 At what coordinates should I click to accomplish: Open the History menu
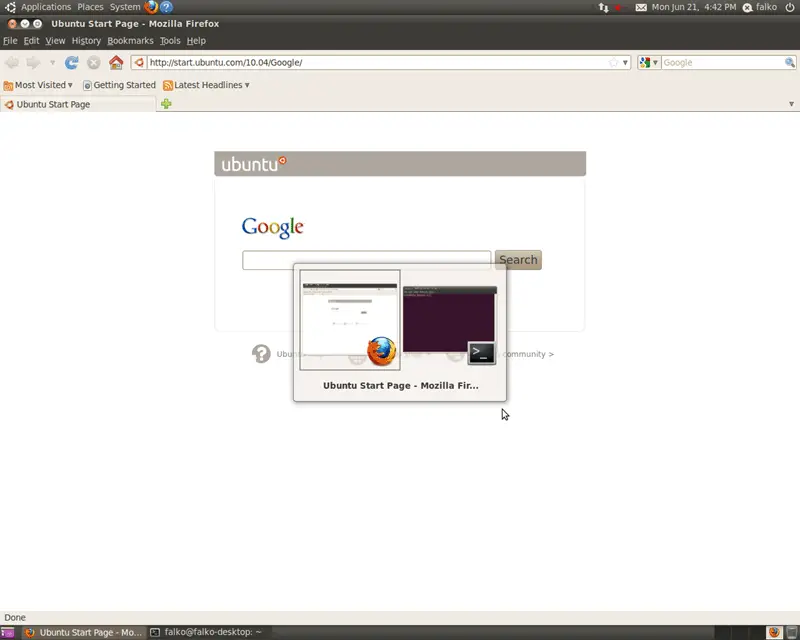(86, 41)
